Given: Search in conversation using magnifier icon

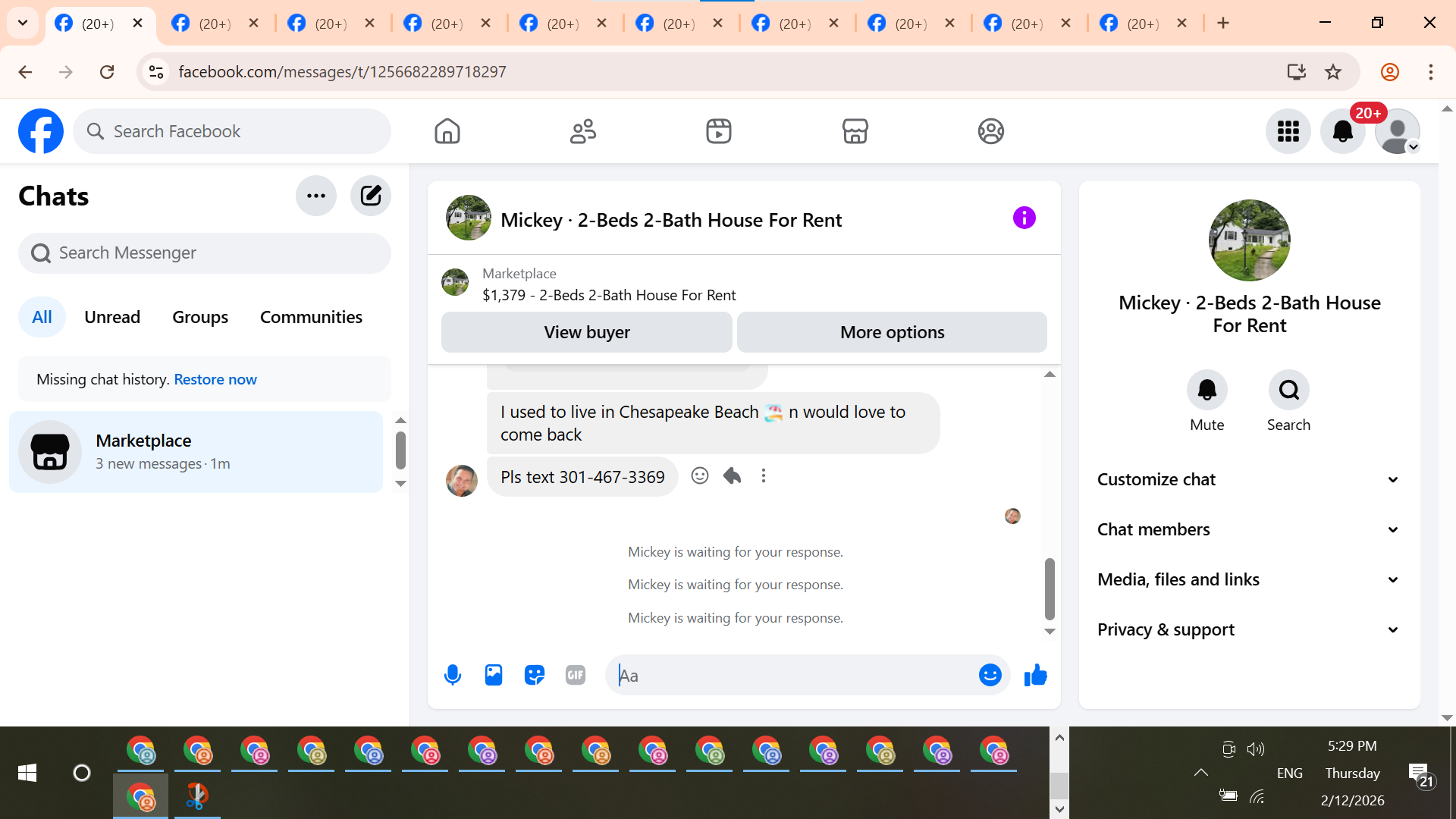Looking at the screenshot, I should coord(1289,390).
